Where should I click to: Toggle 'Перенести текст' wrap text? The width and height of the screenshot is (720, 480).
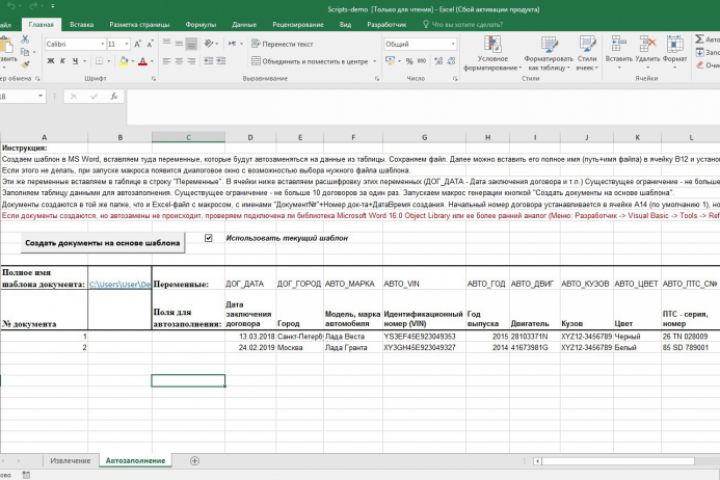coord(282,44)
